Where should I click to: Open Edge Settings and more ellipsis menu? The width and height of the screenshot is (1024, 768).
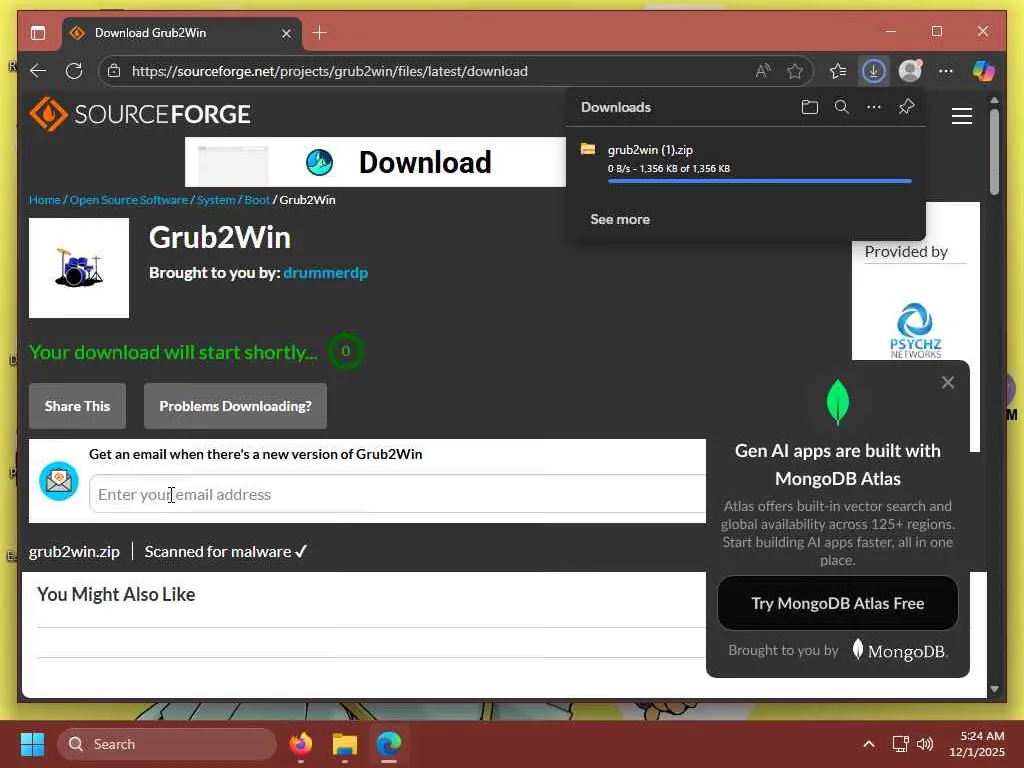click(x=946, y=71)
